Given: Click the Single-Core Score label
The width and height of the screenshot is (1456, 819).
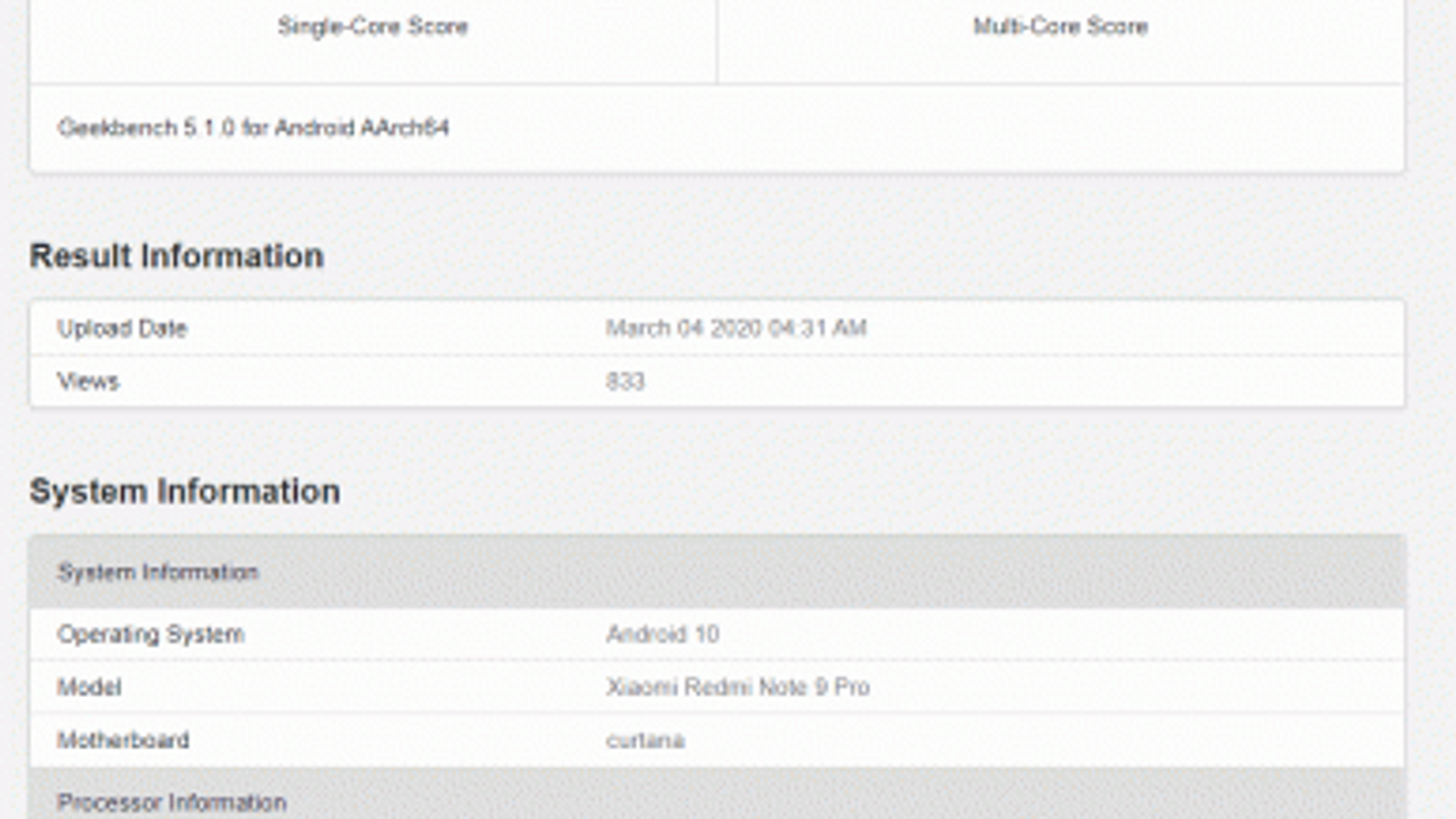Looking at the screenshot, I should (372, 26).
